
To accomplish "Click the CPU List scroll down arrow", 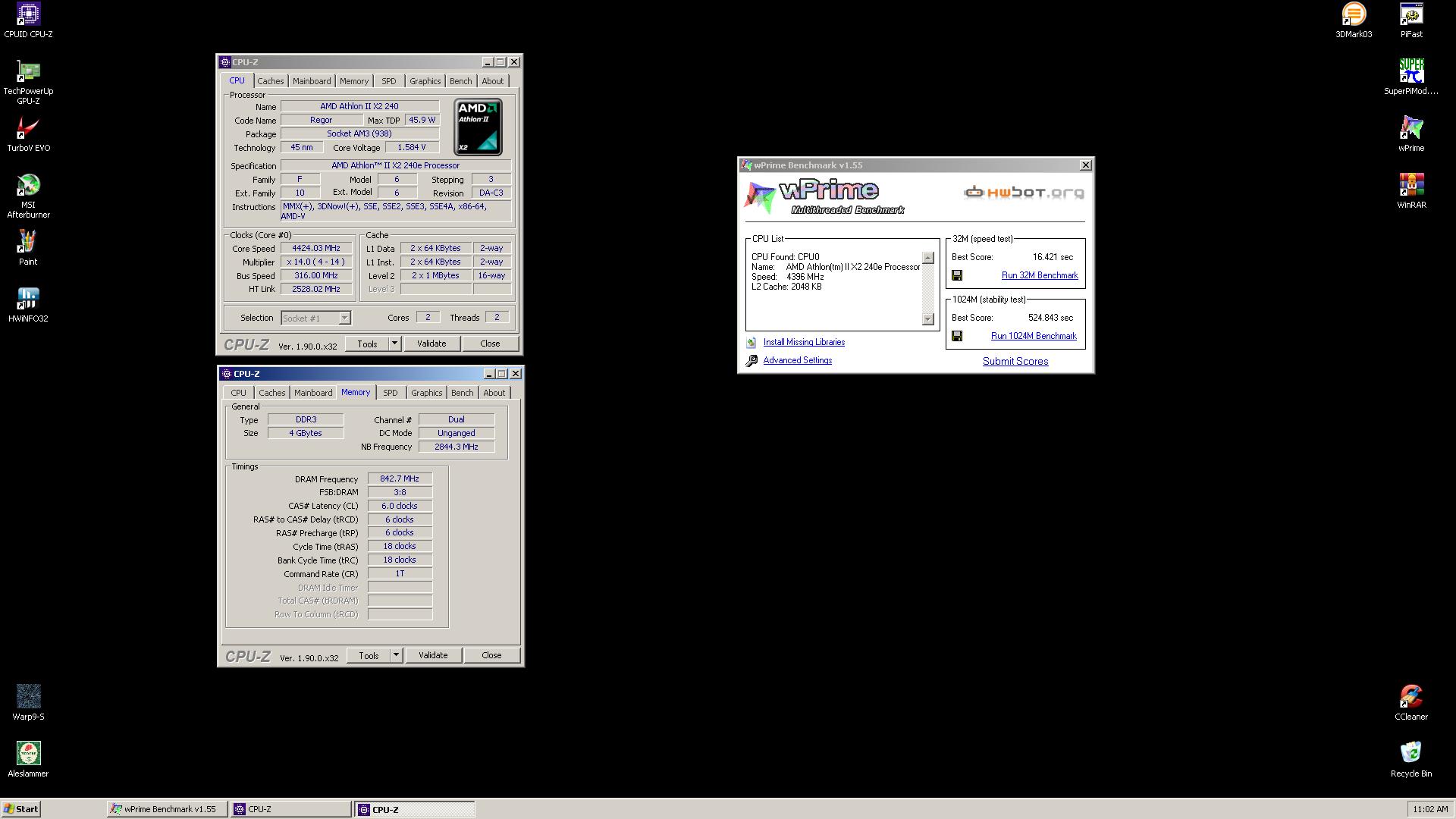I will click(927, 319).
